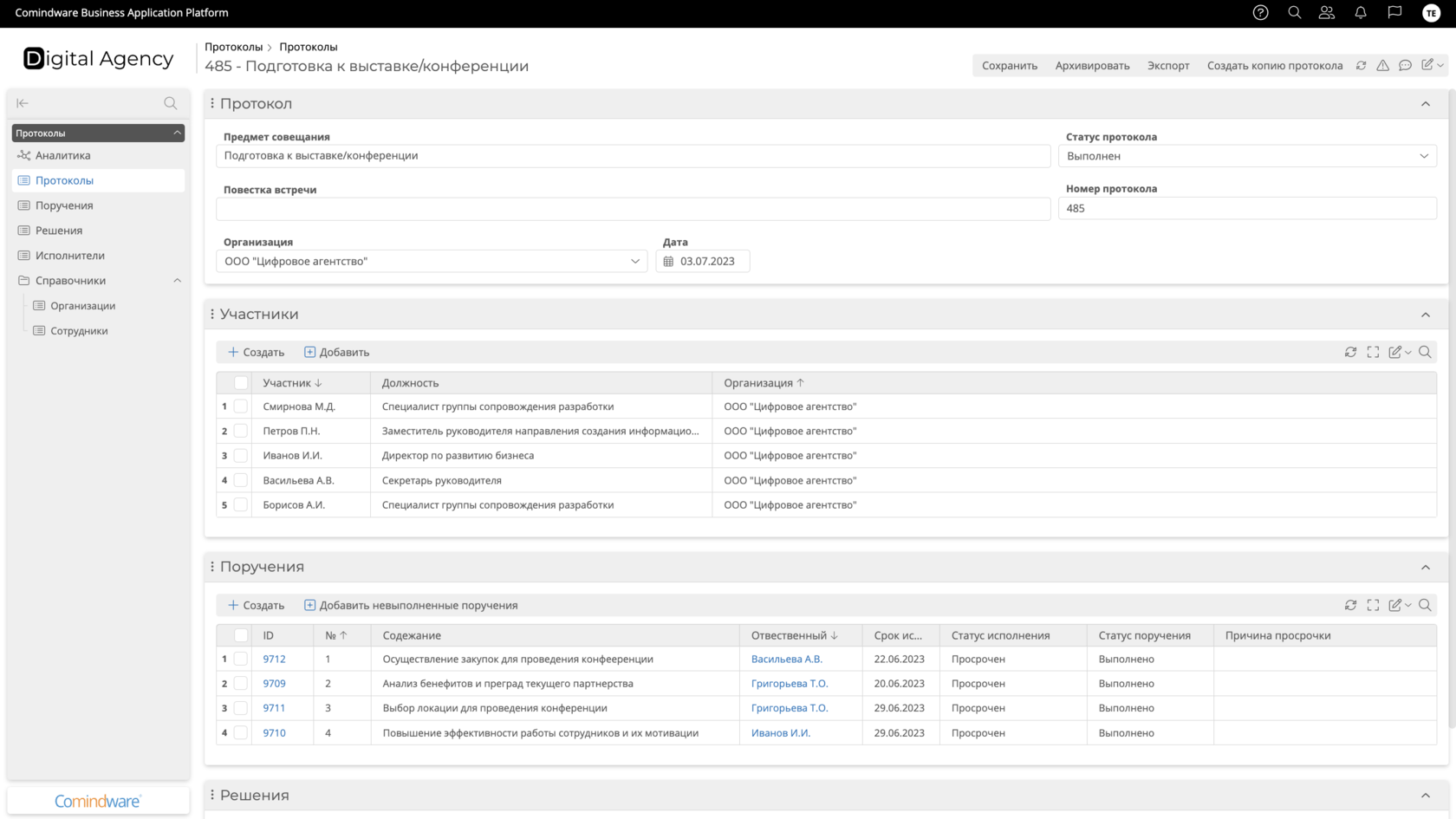The image size is (1456, 819).
Task: Expand the Поручения table to fullscreen
Action: (x=1373, y=605)
